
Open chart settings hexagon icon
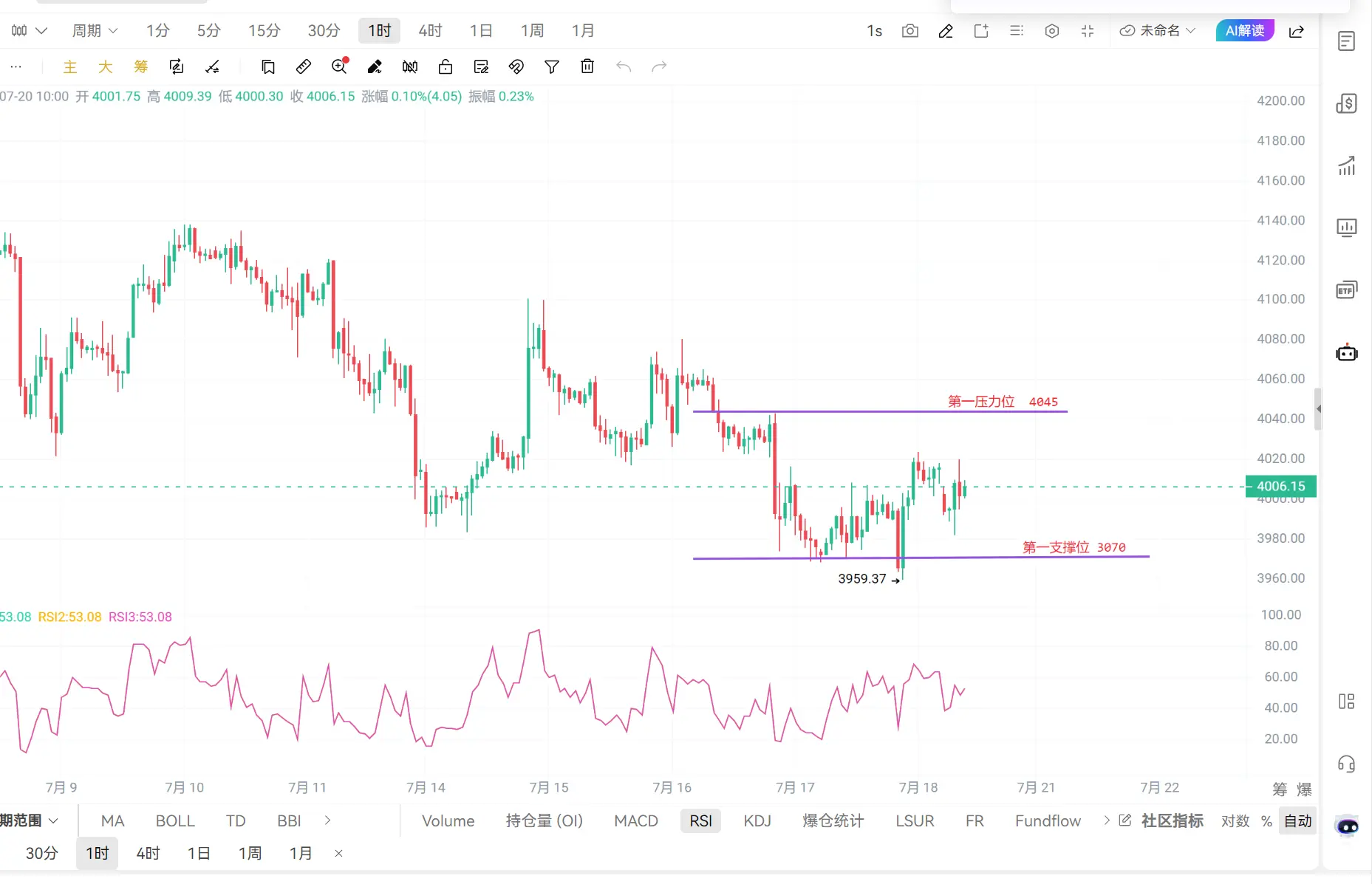point(1052,31)
